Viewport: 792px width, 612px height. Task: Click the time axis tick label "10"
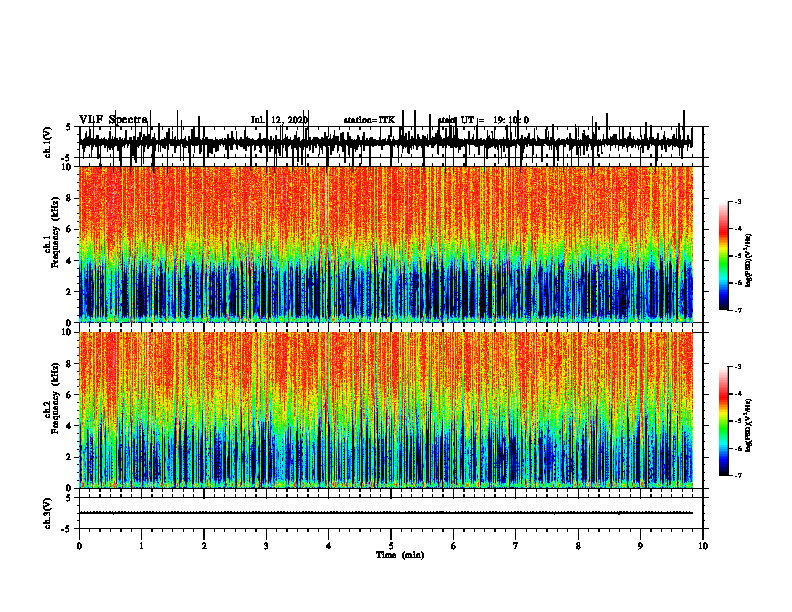pos(703,546)
